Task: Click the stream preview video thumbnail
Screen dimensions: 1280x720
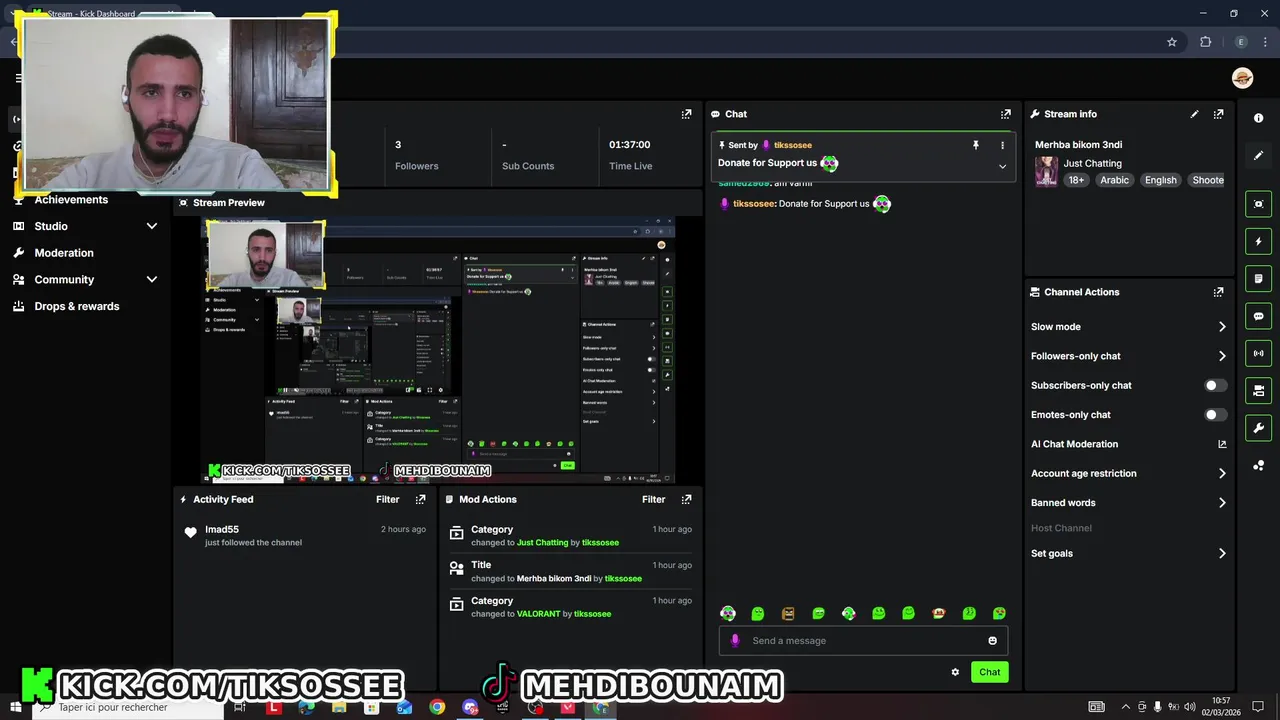Action: click(x=439, y=350)
